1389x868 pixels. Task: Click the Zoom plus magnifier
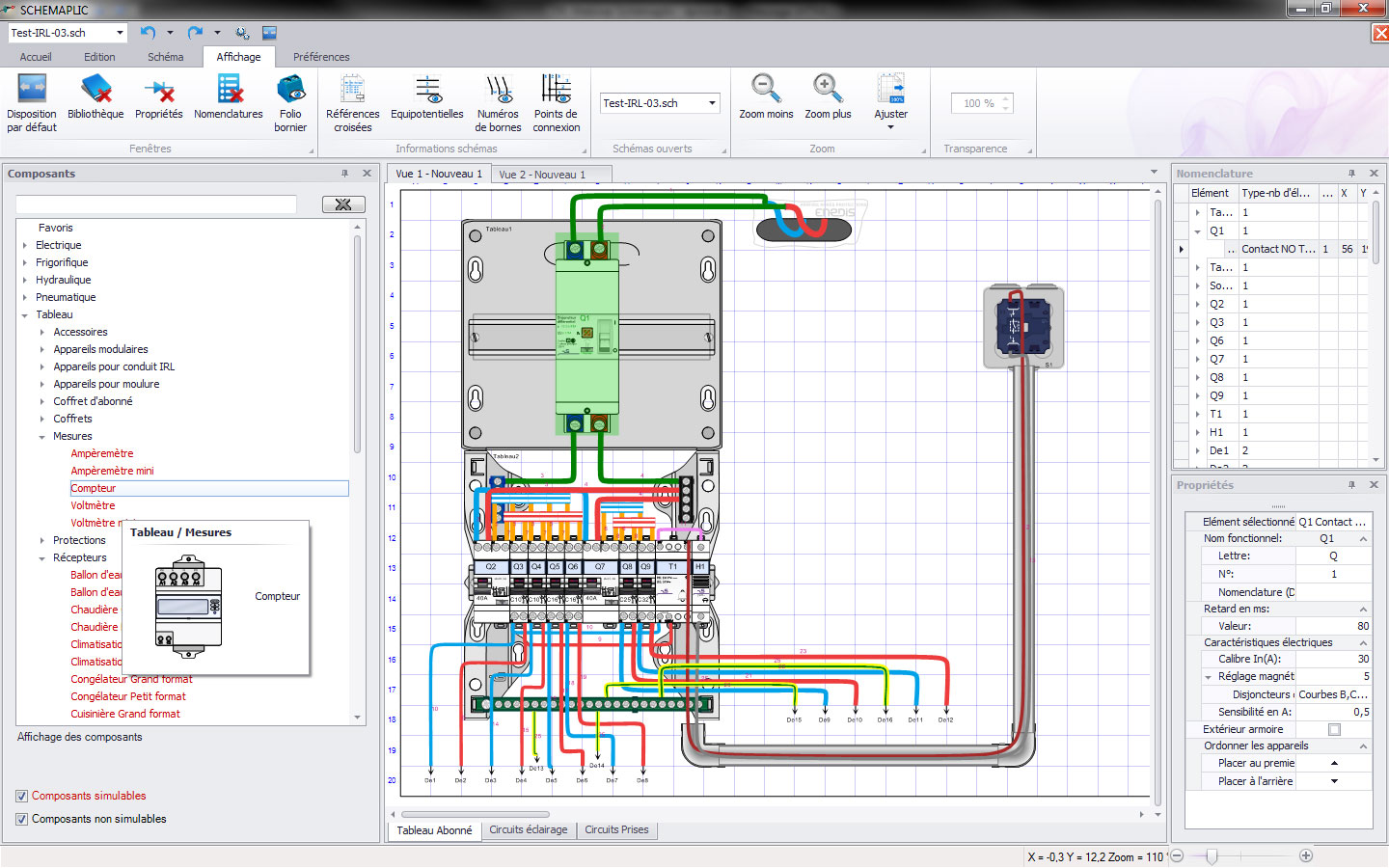[828, 93]
